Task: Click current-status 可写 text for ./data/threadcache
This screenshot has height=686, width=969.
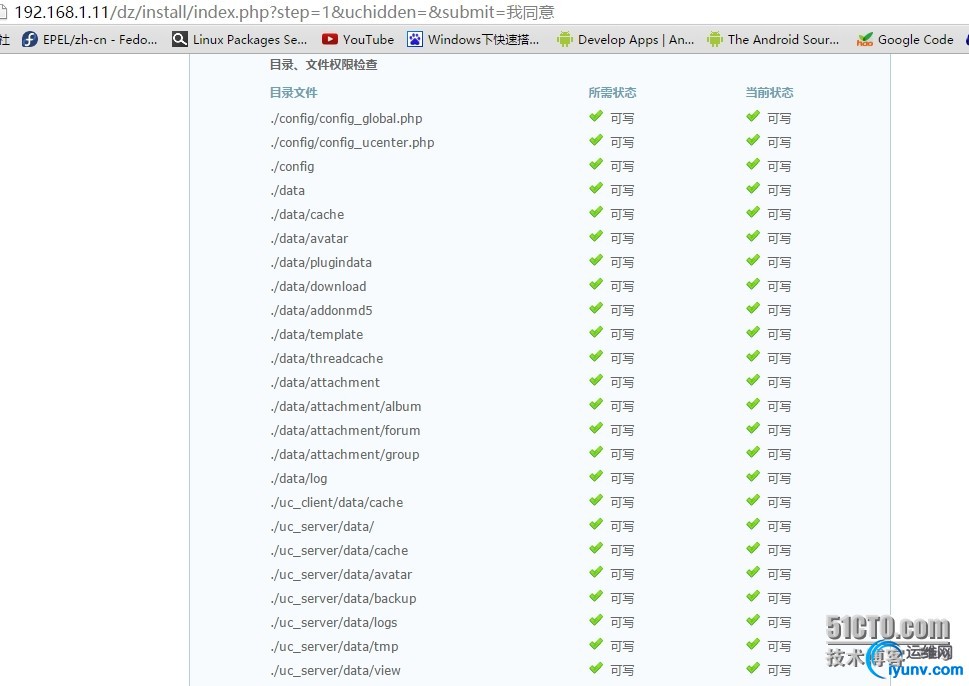Action: click(x=779, y=359)
